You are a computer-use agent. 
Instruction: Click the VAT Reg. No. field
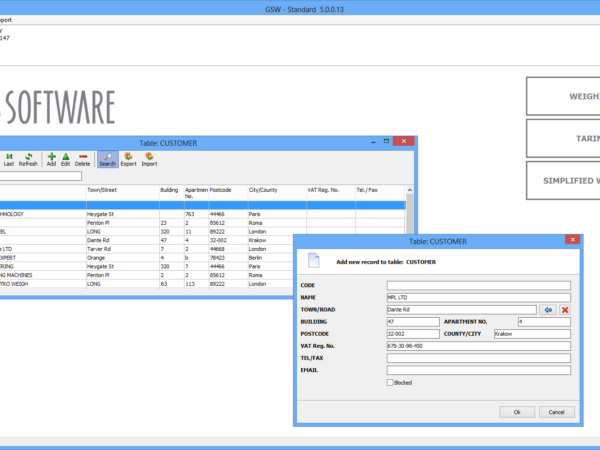pos(479,346)
